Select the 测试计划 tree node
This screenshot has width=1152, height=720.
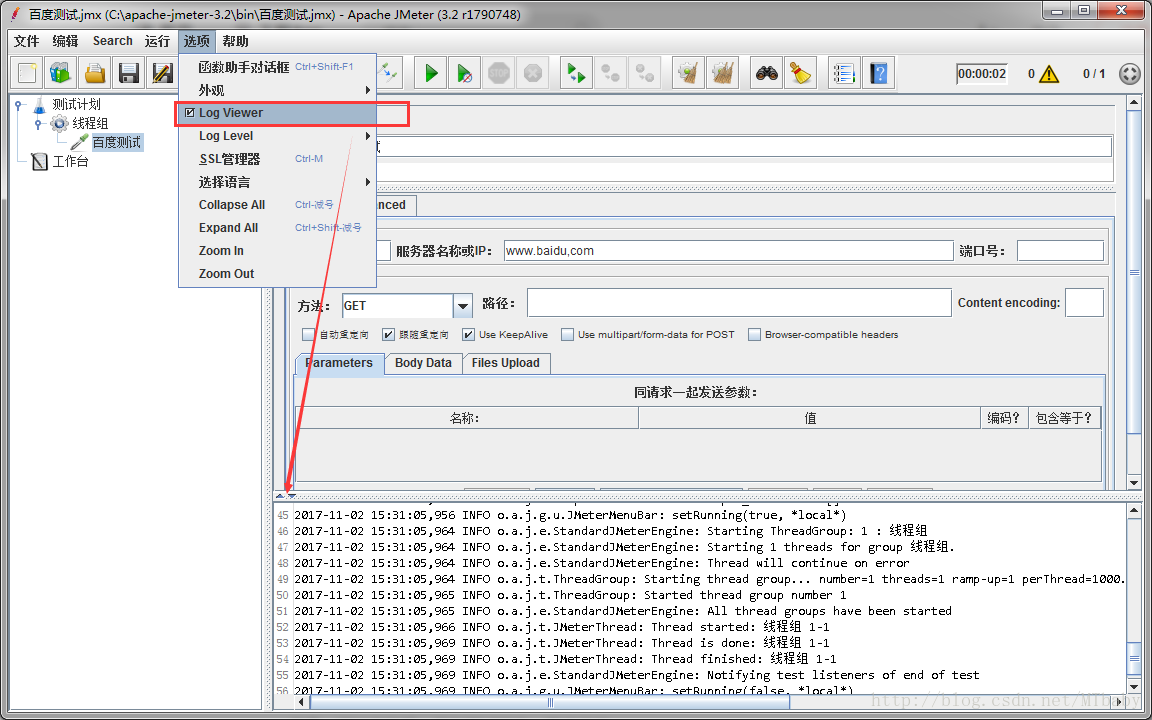[76, 104]
